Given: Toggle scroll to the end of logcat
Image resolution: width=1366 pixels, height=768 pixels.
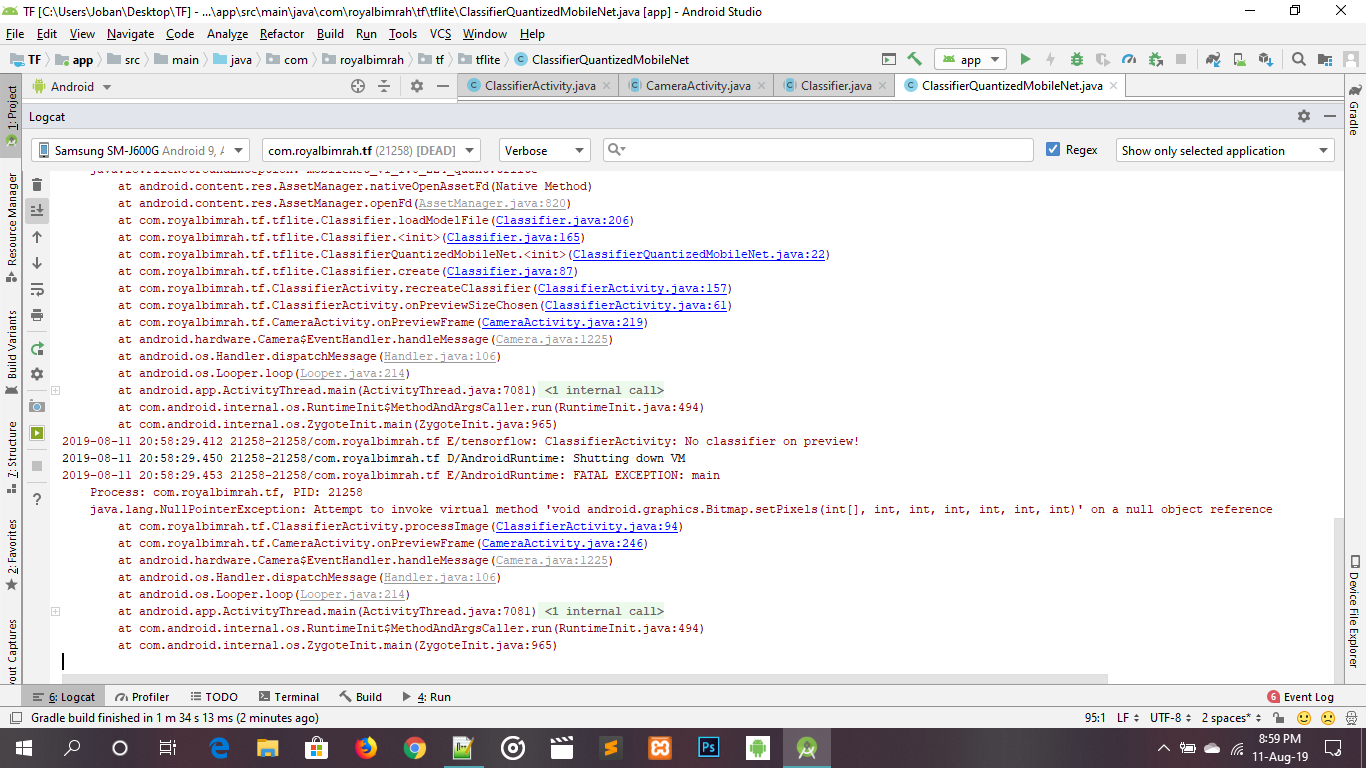Looking at the screenshot, I should (37, 211).
